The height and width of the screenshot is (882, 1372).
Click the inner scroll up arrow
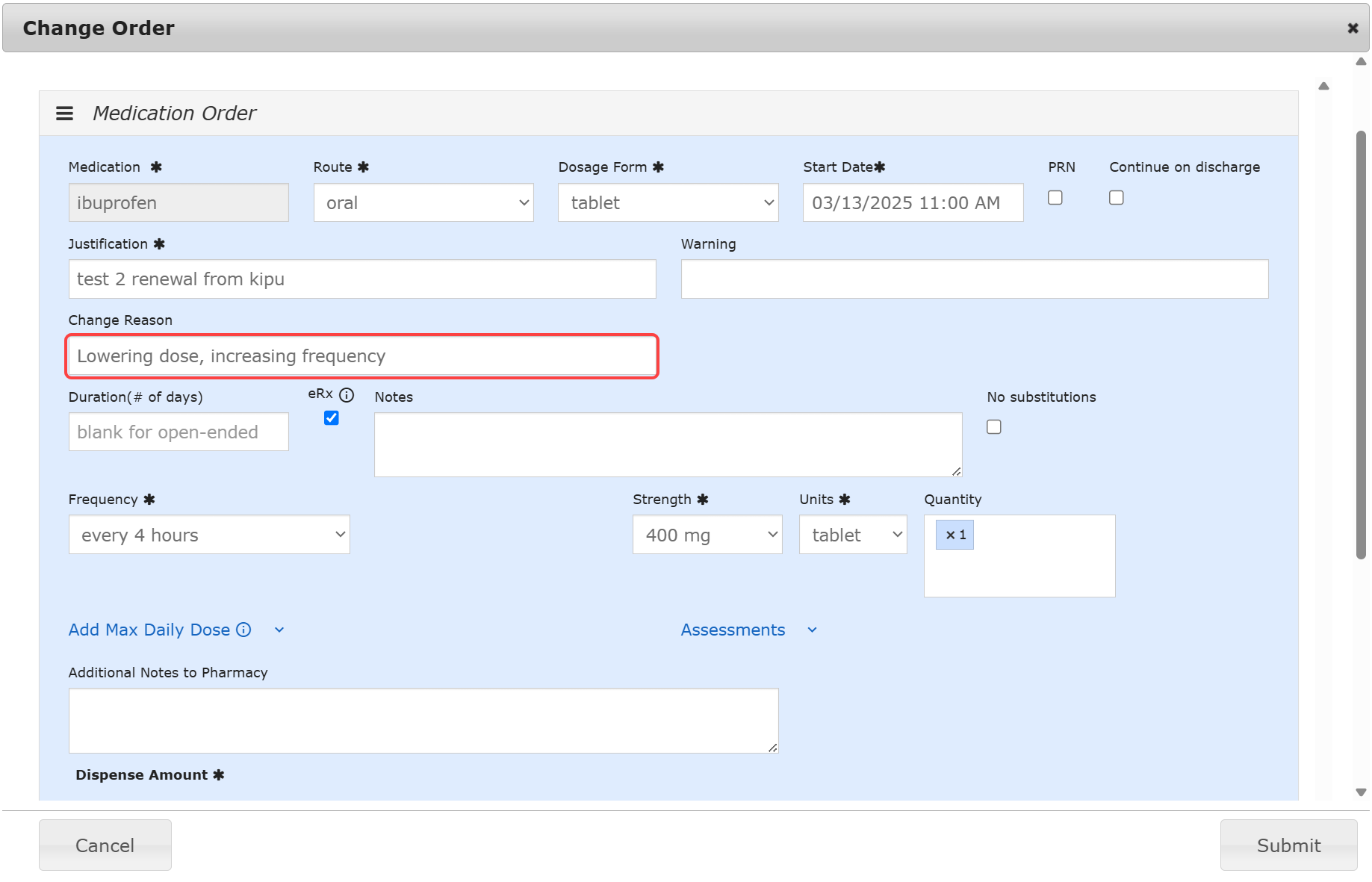point(1323,86)
